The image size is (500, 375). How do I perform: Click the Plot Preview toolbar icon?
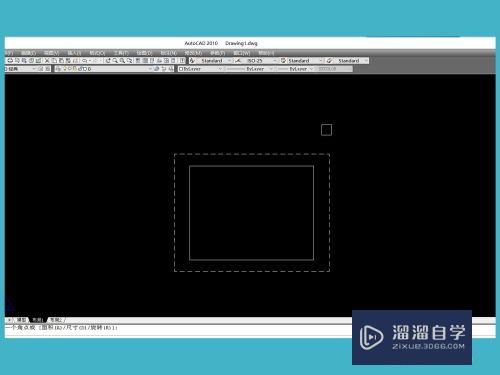(17, 61)
